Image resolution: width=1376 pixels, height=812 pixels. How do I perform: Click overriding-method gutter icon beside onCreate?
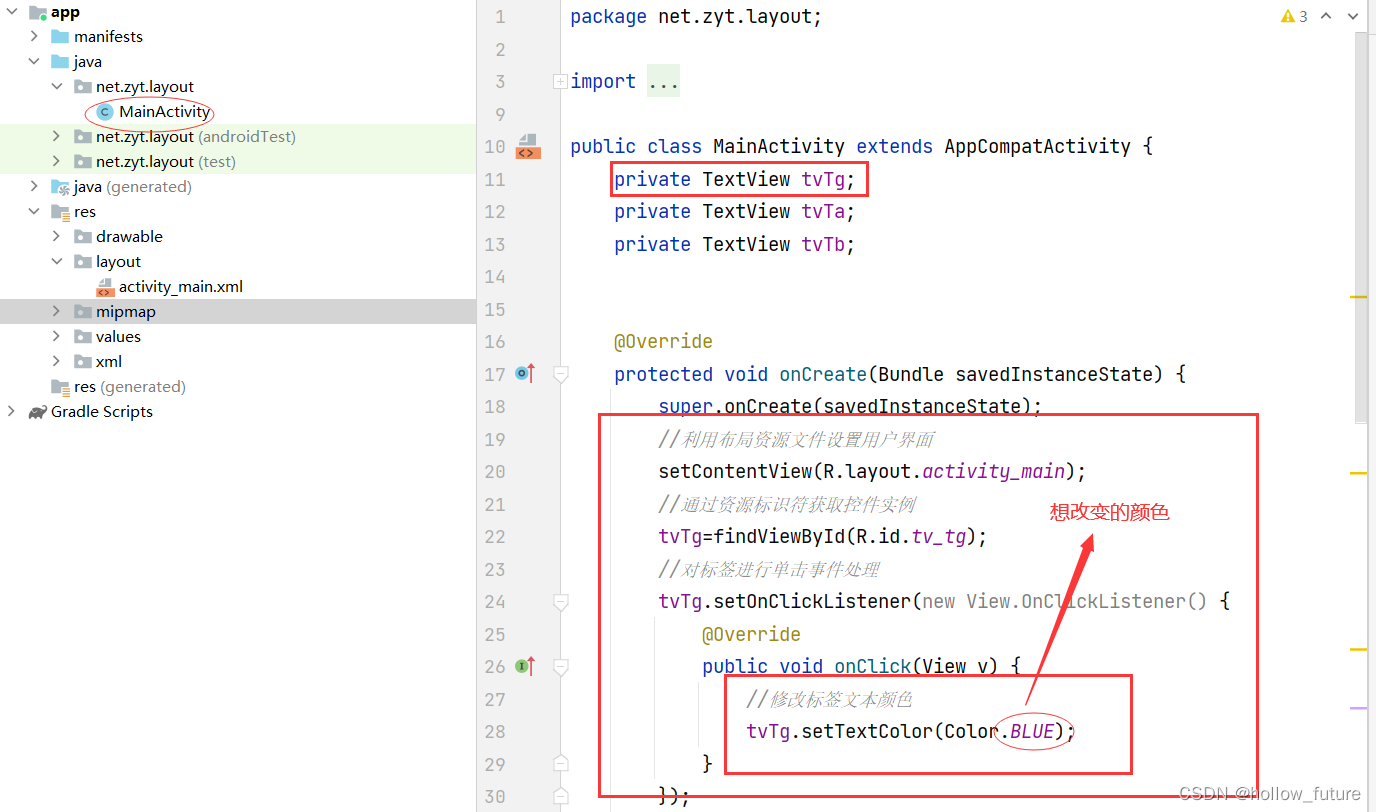(524, 373)
